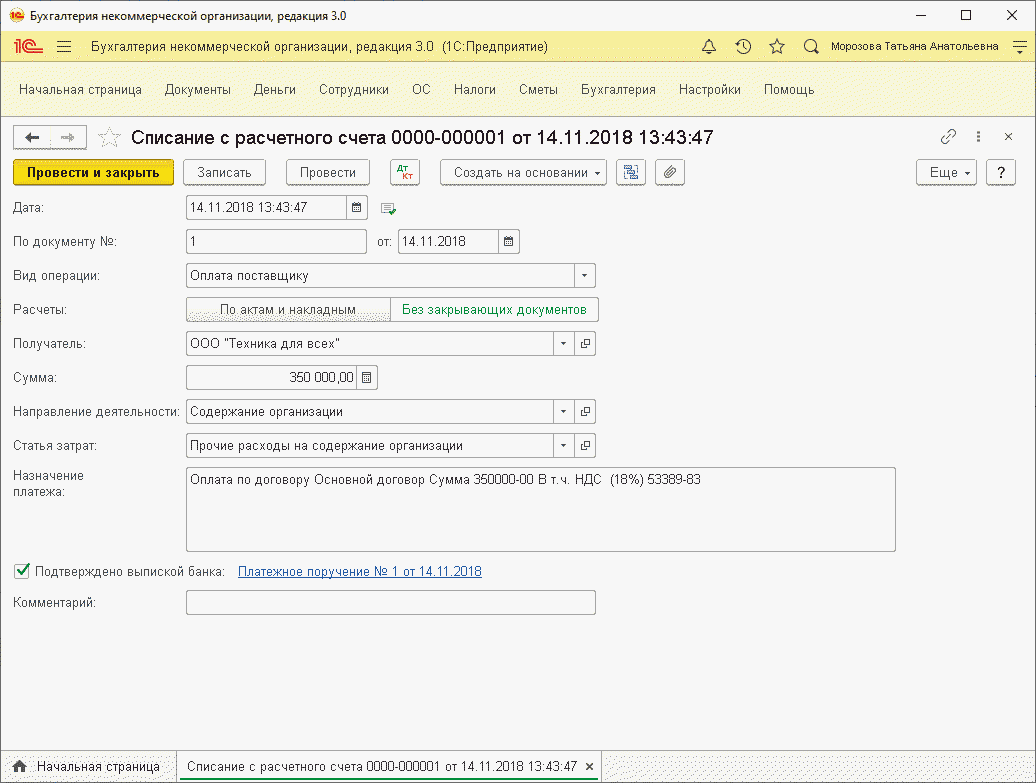Expand the Вид операции dropdown

(584, 276)
